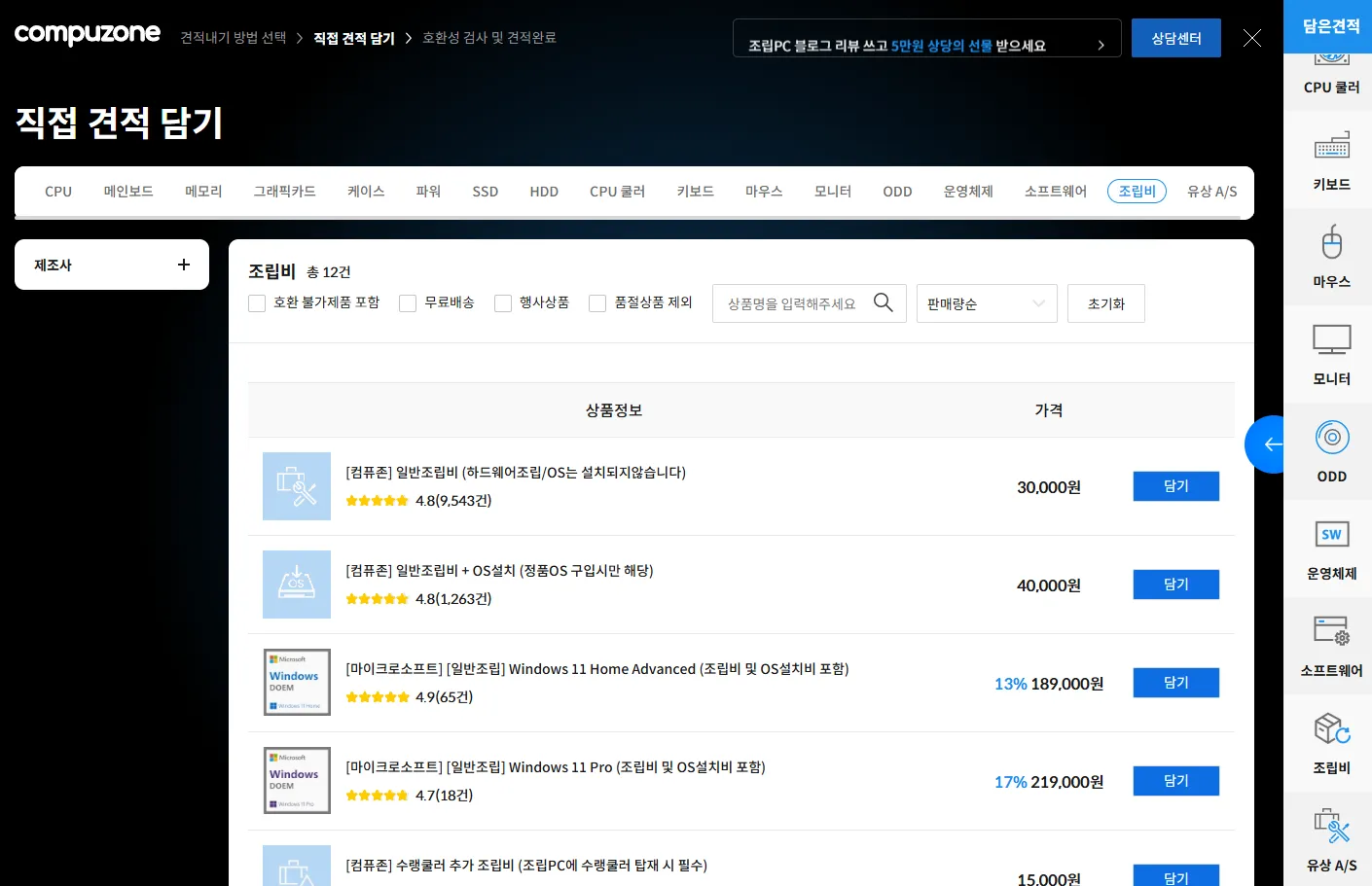This screenshot has height=886, width=1372.
Task: Open the 메인보드 category tab
Action: click(127, 191)
